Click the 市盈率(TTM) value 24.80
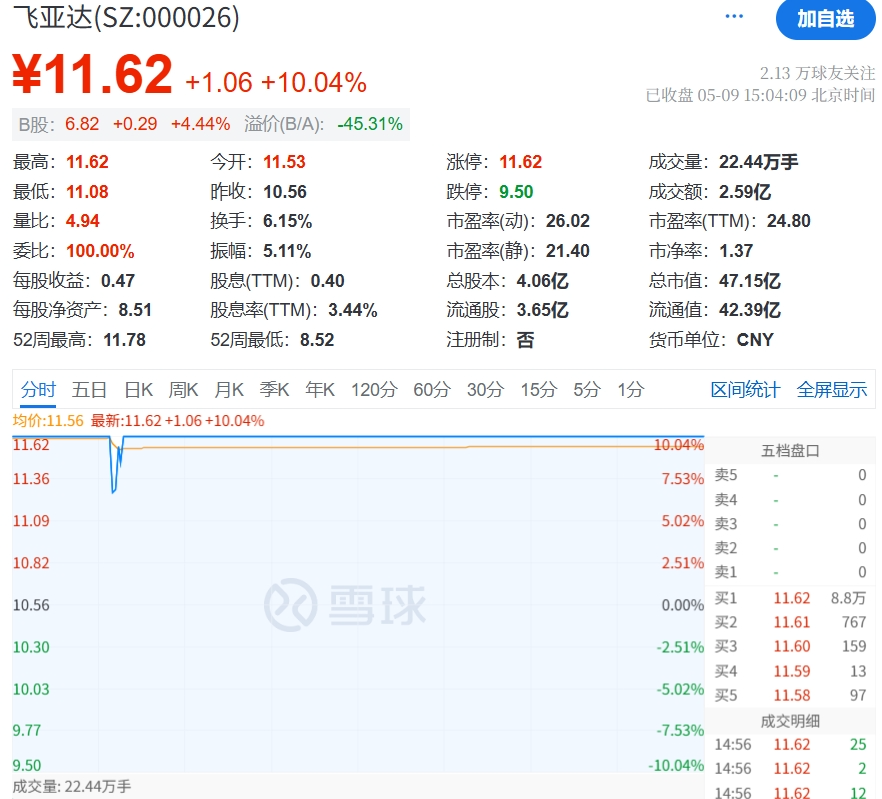 [789, 221]
